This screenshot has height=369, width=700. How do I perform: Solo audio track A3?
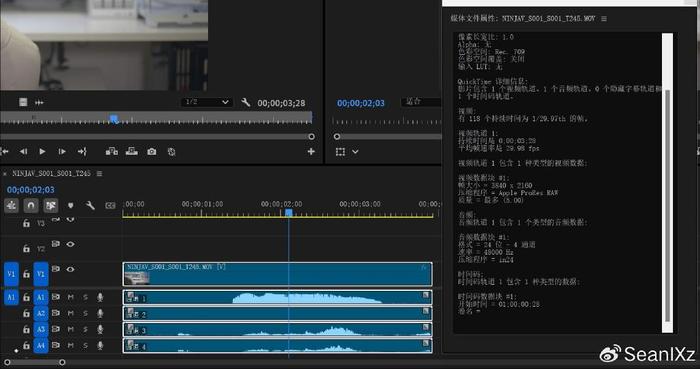click(85, 329)
